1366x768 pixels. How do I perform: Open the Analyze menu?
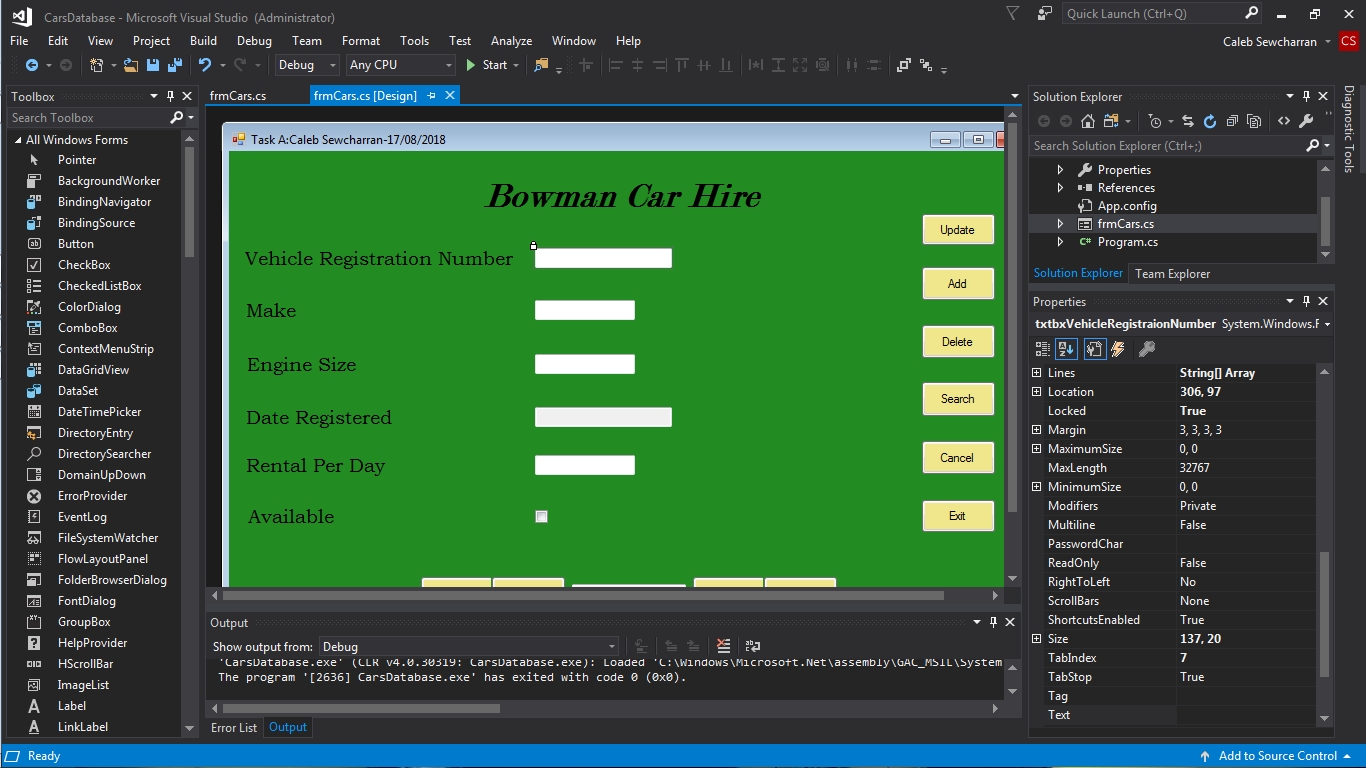511,41
